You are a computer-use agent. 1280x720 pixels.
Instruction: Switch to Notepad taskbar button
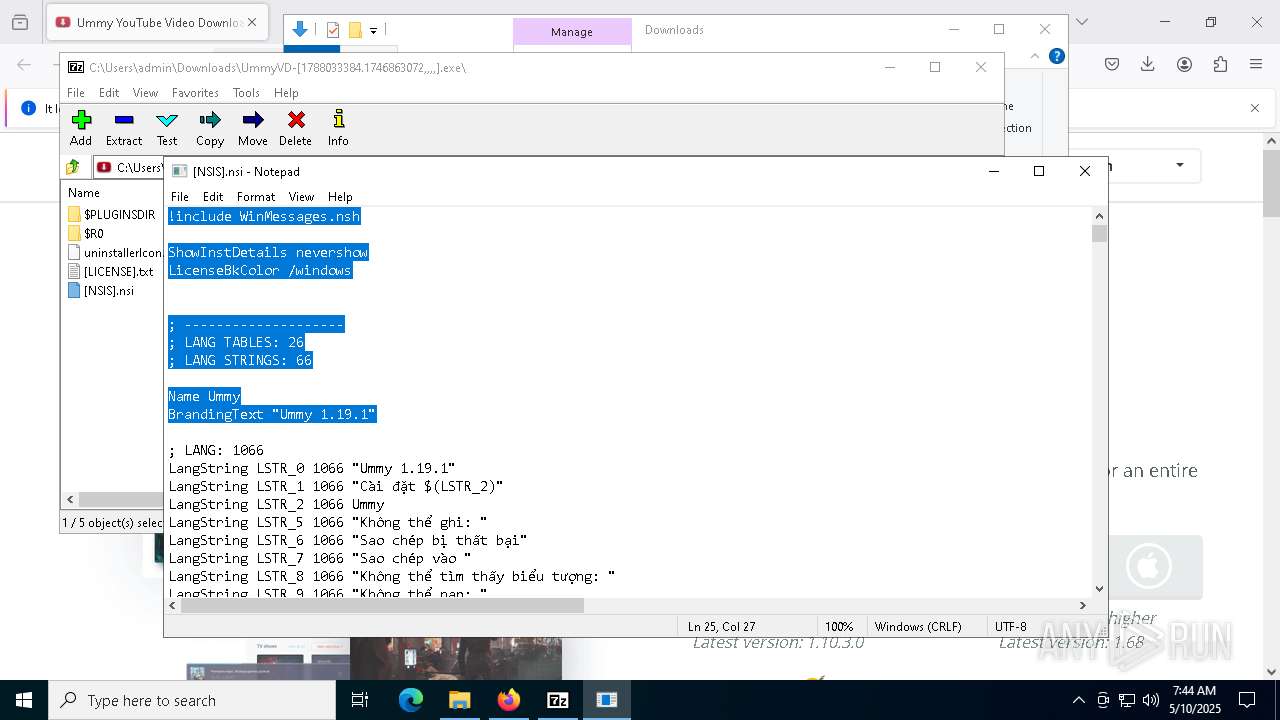point(607,700)
